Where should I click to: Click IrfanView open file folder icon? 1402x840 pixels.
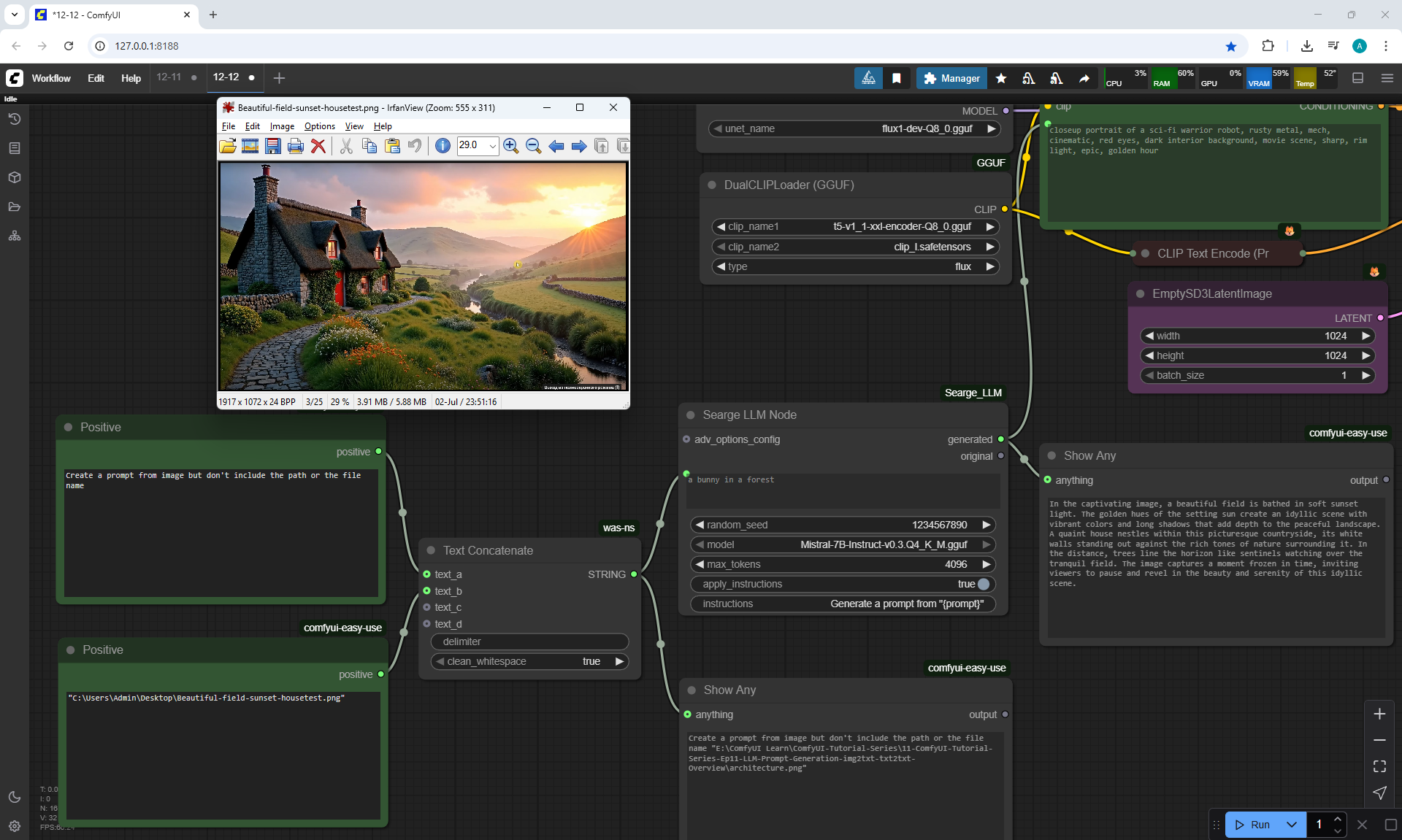[x=228, y=146]
